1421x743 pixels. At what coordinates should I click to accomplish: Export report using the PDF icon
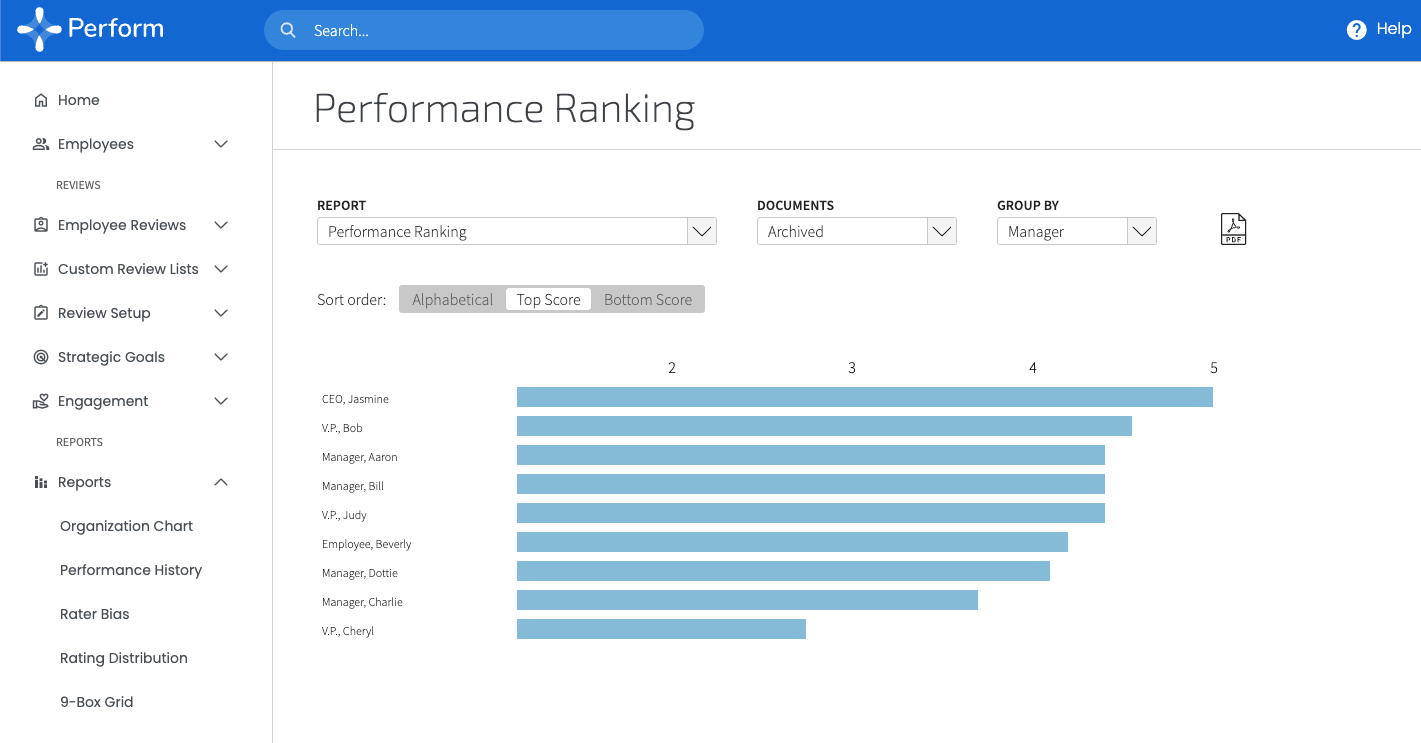point(1233,230)
